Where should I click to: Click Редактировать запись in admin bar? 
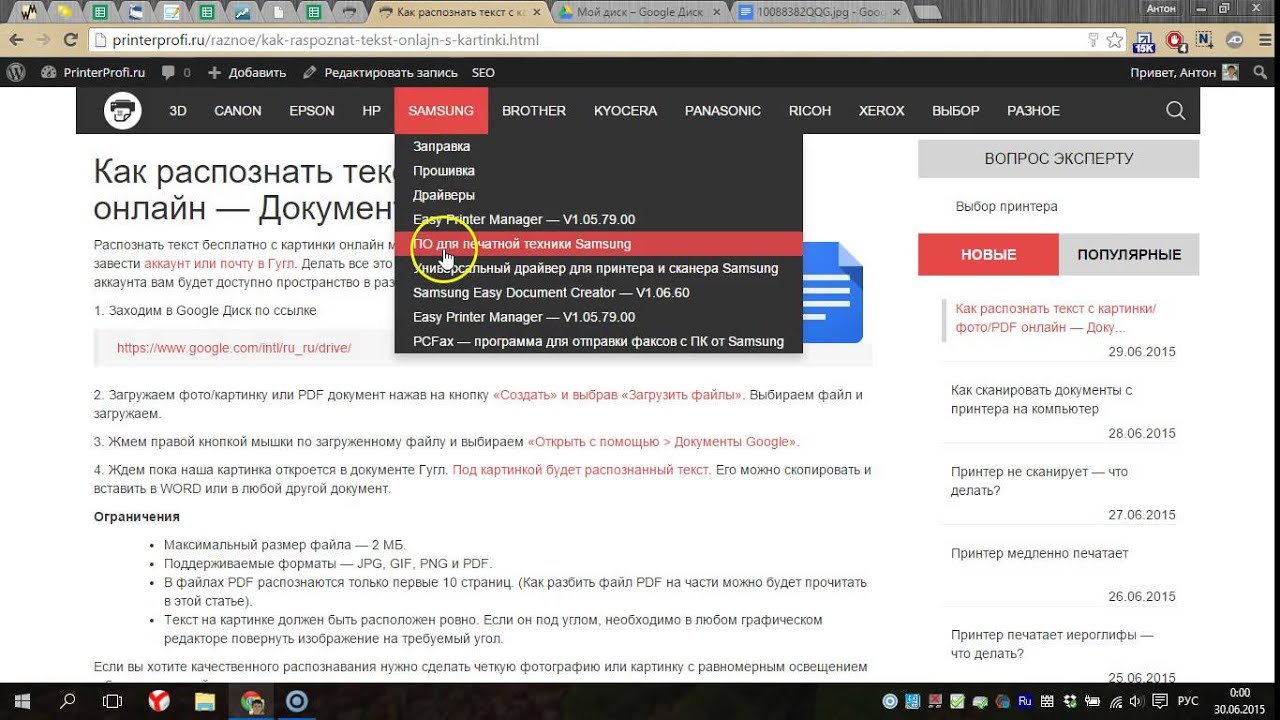[x=380, y=73]
